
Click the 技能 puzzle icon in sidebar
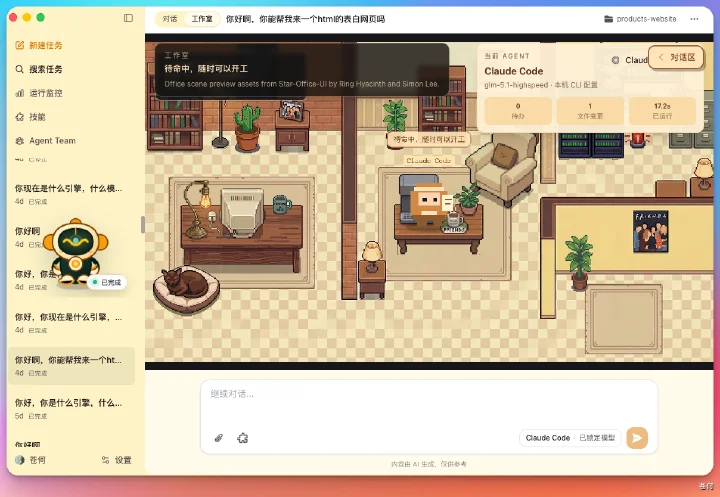point(19,117)
